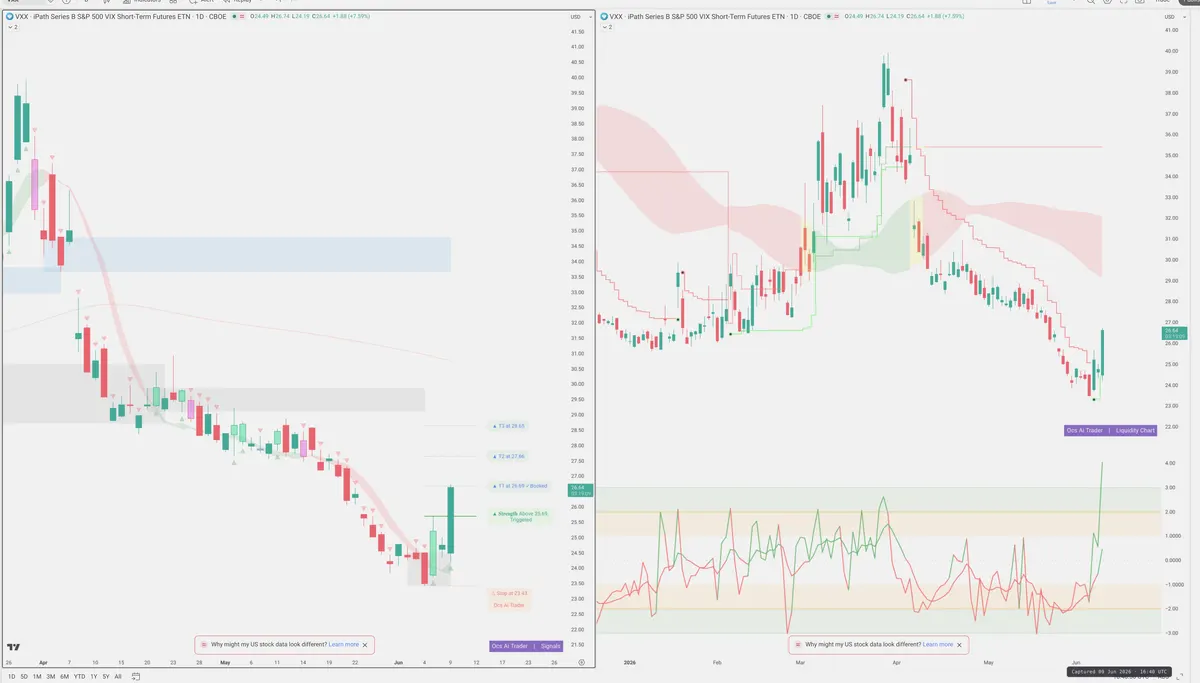Click the 41.50 price axis value, left chart
Screen dimensions: 1200x683
click(577, 32)
